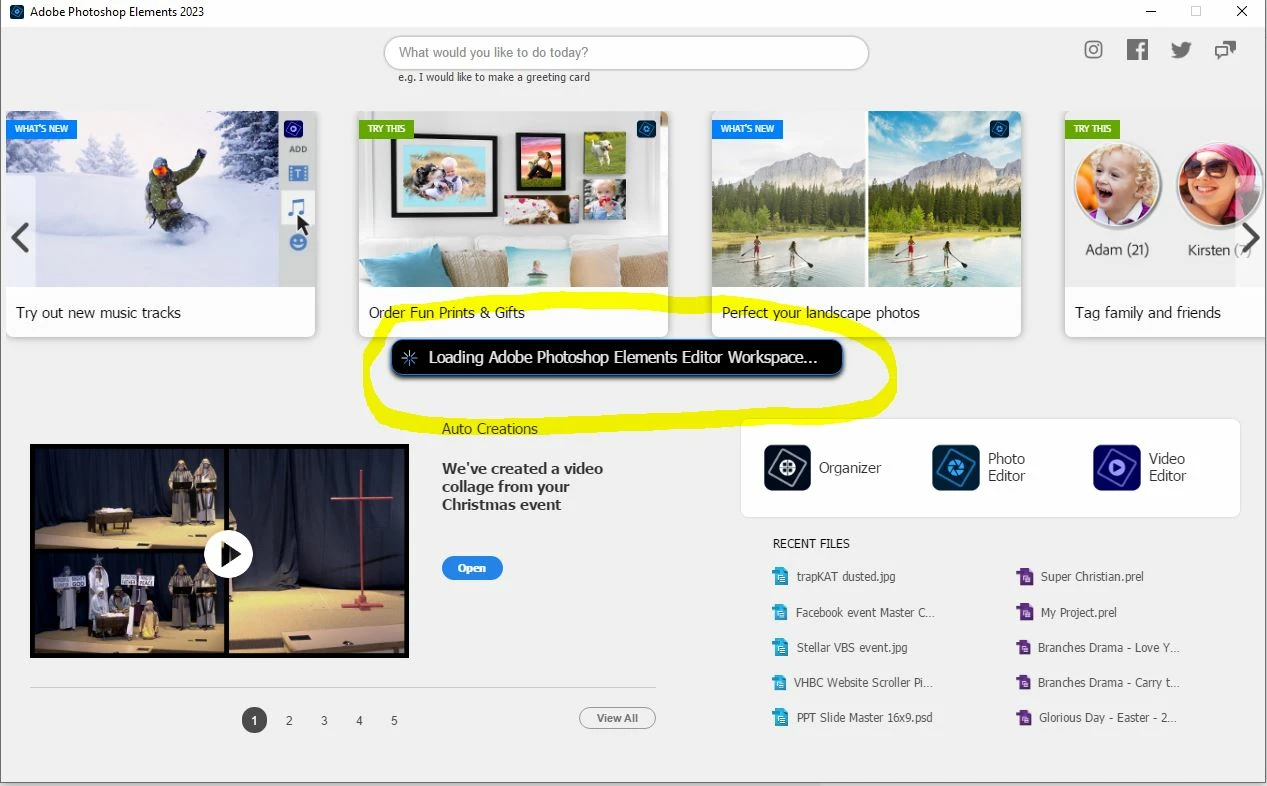This screenshot has height=786, width=1267.
Task: Open recent file Stellar VBS event.jpg
Action: point(852,647)
